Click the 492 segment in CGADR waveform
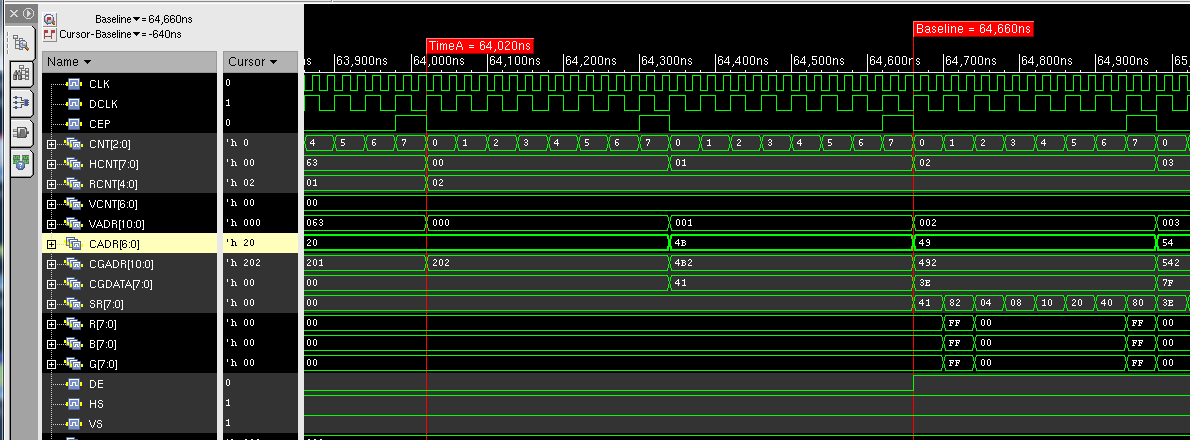The image size is (1190, 440). tap(1034, 264)
